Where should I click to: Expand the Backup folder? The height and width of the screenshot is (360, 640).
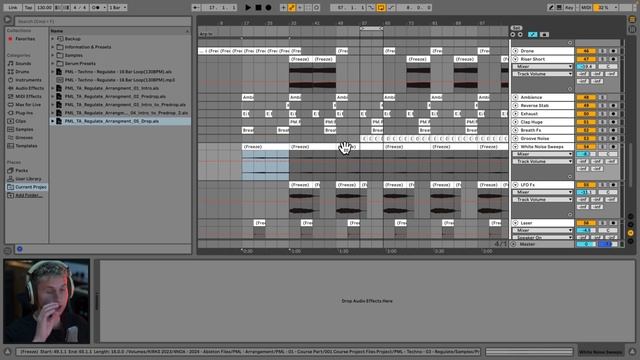pyautogui.click(x=53, y=39)
